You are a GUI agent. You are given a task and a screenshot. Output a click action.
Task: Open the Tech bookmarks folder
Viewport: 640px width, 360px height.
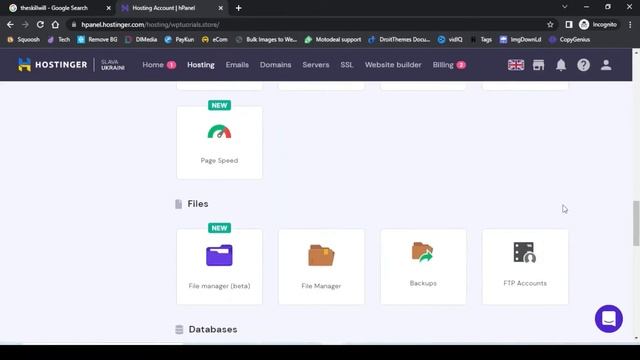pyautogui.click(x=59, y=40)
